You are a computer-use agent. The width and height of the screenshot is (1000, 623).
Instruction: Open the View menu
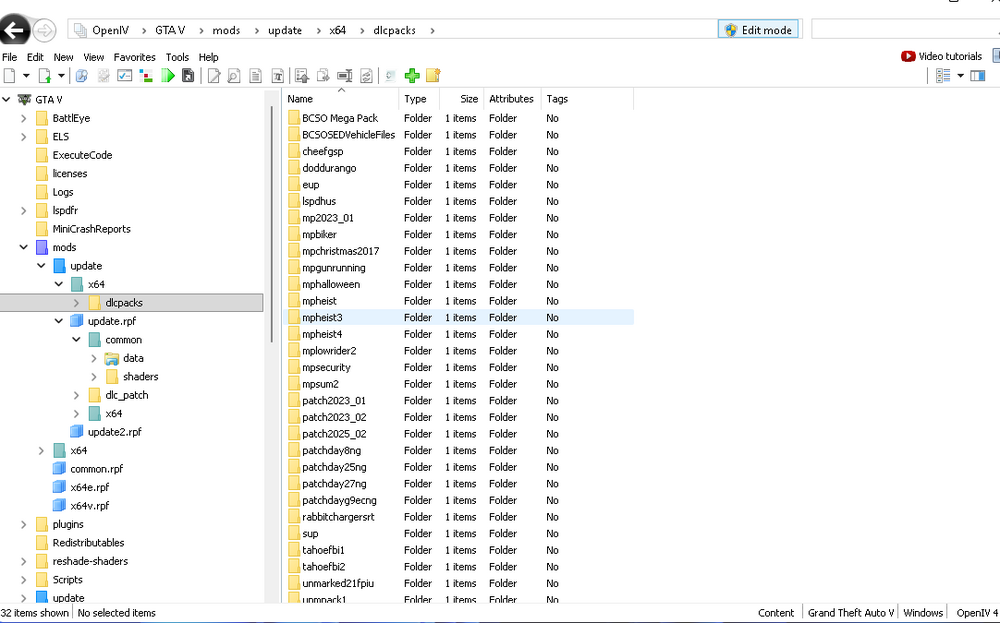pos(94,57)
